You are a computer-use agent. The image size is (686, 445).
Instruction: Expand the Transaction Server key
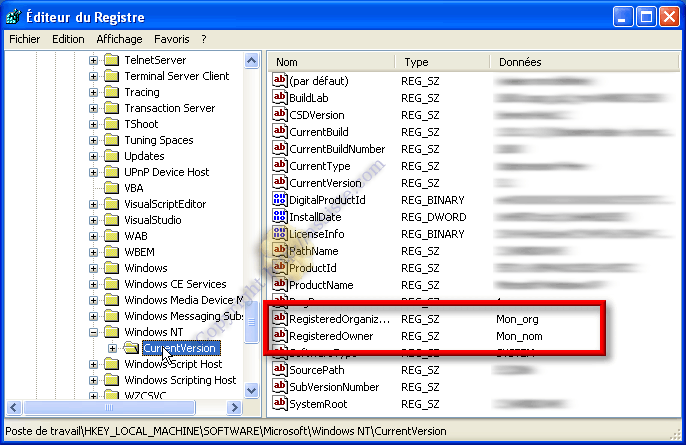point(93,108)
